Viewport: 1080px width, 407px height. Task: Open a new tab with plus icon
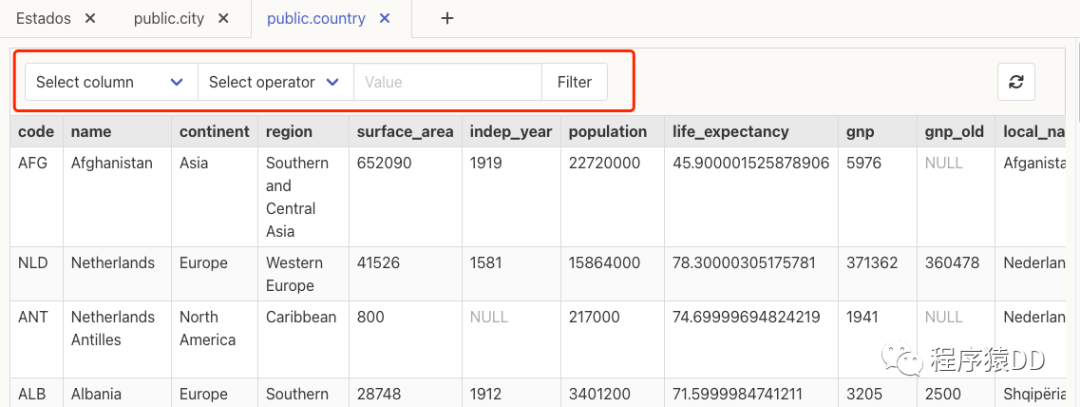[447, 18]
